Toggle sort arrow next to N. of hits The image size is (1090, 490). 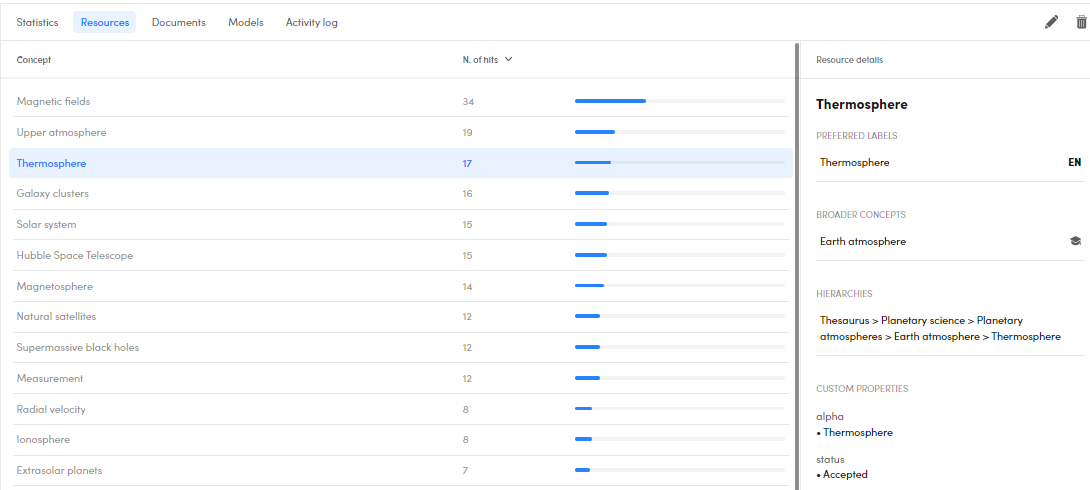click(x=509, y=60)
